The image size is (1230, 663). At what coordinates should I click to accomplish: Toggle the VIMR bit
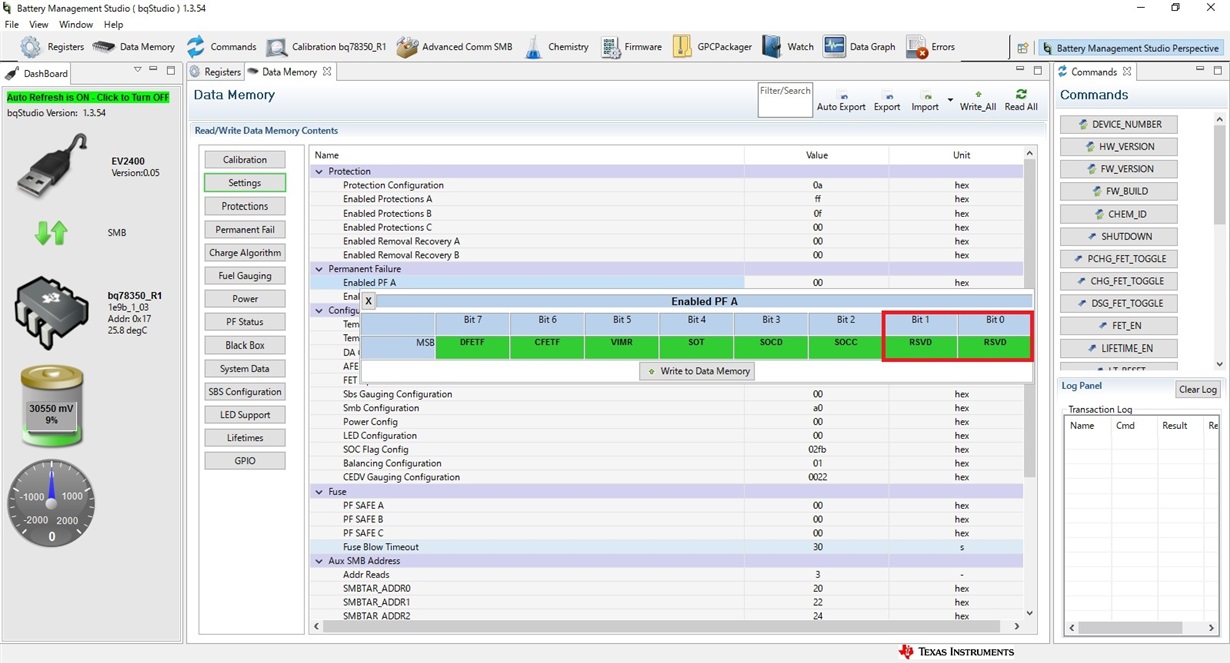pyautogui.click(x=622, y=347)
